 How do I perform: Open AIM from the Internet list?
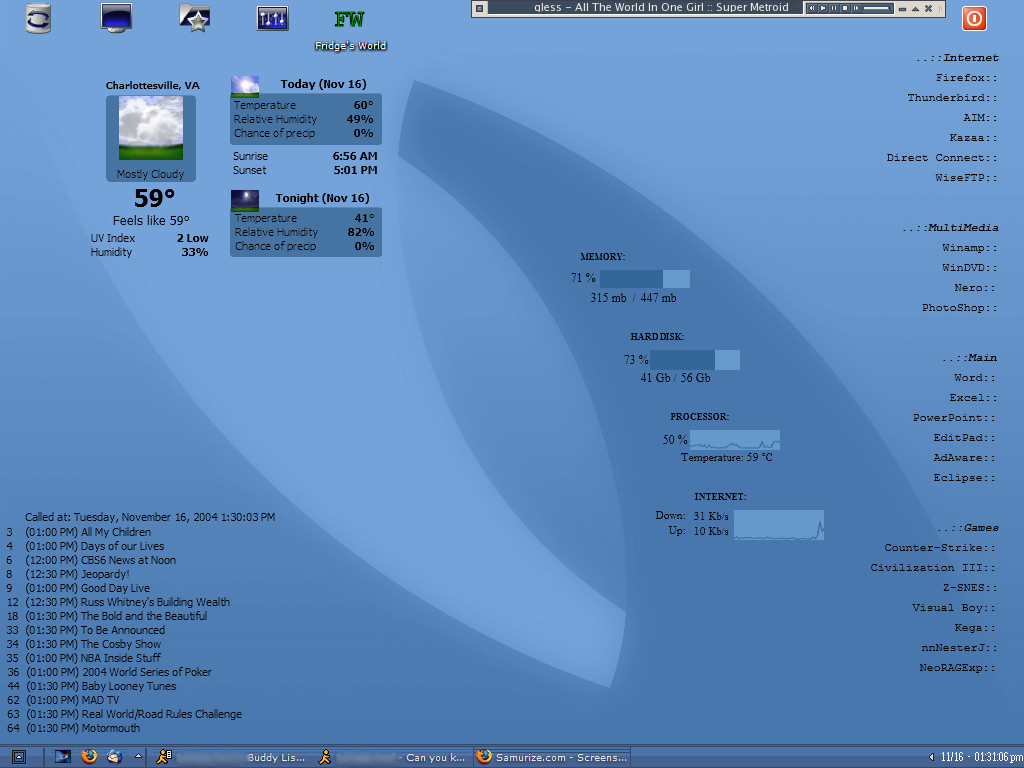980,118
